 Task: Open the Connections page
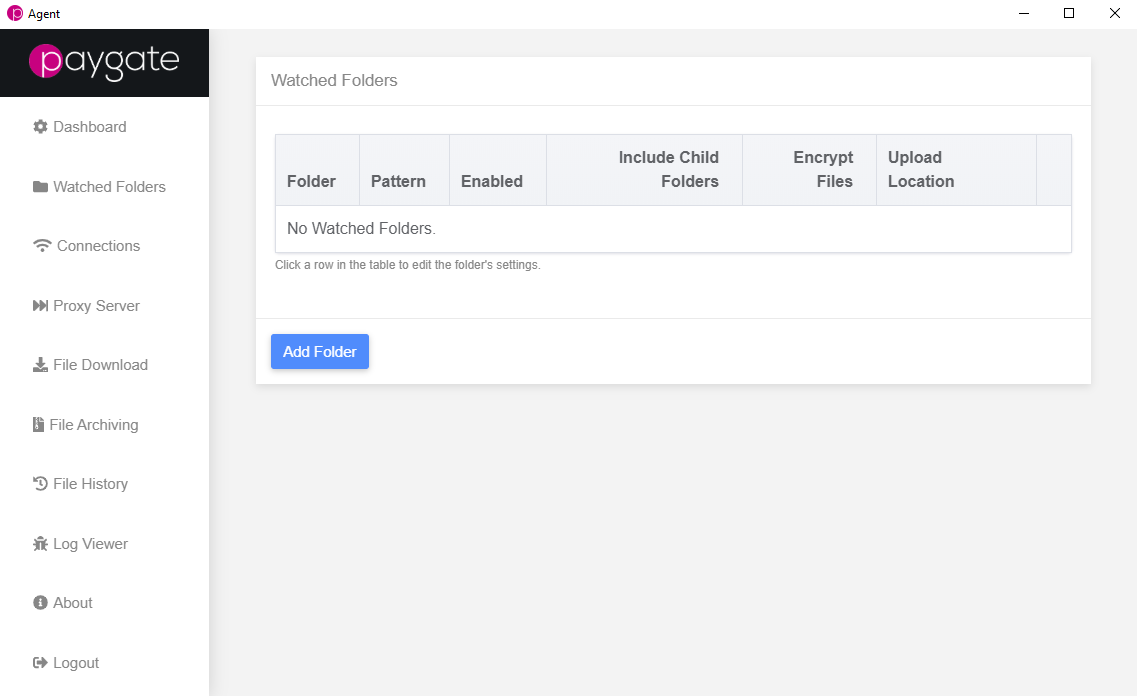click(86, 246)
